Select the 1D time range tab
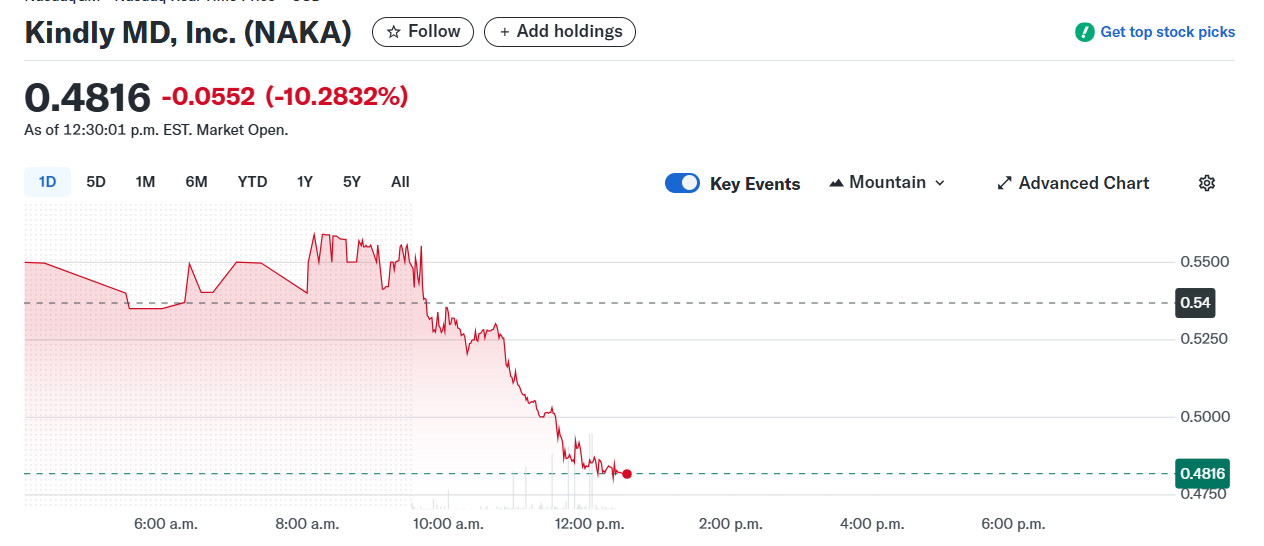 point(47,182)
